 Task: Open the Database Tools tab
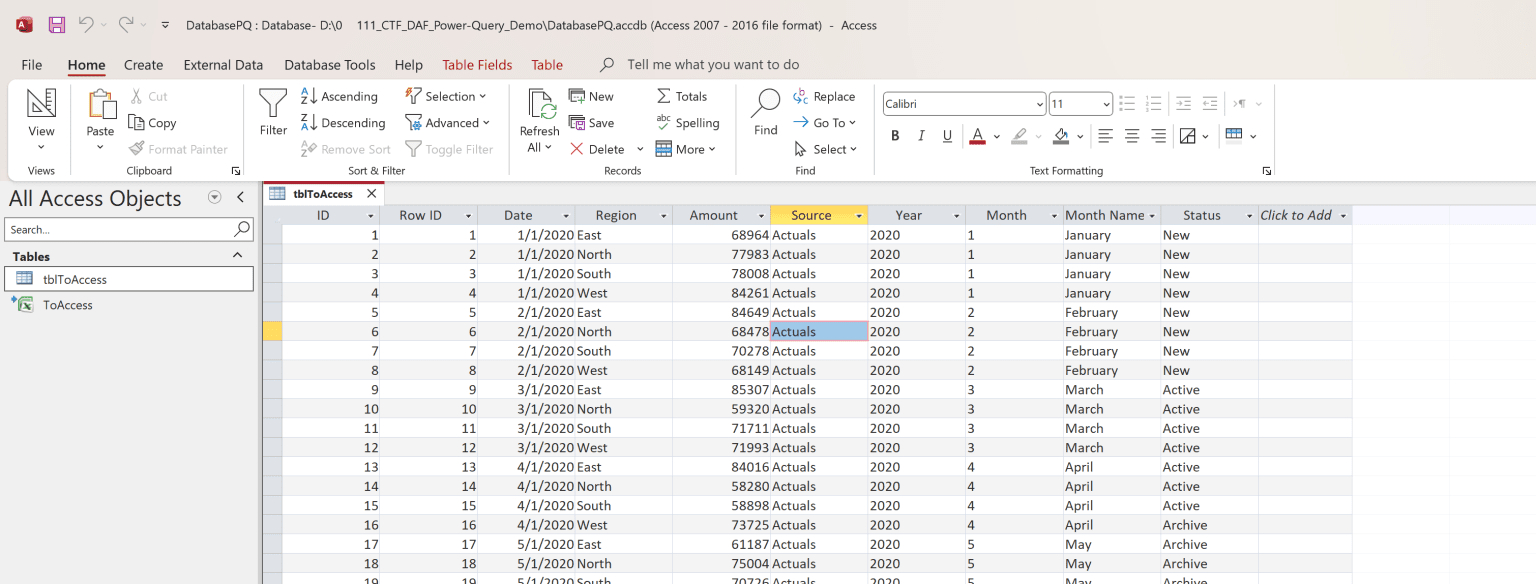330,64
